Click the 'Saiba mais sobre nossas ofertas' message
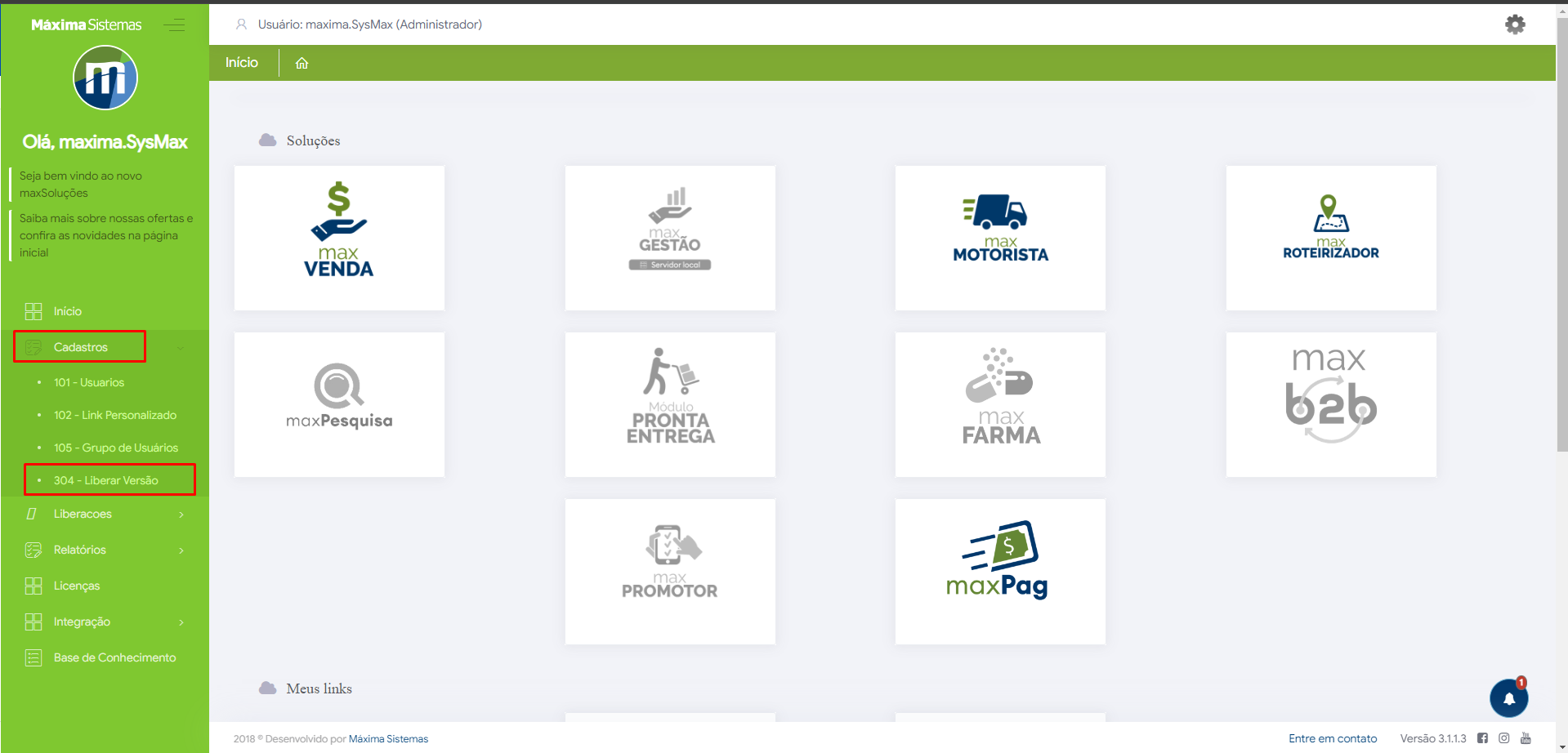Image resolution: width=1568 pixels, height=753 pixels. coord(106,235)
